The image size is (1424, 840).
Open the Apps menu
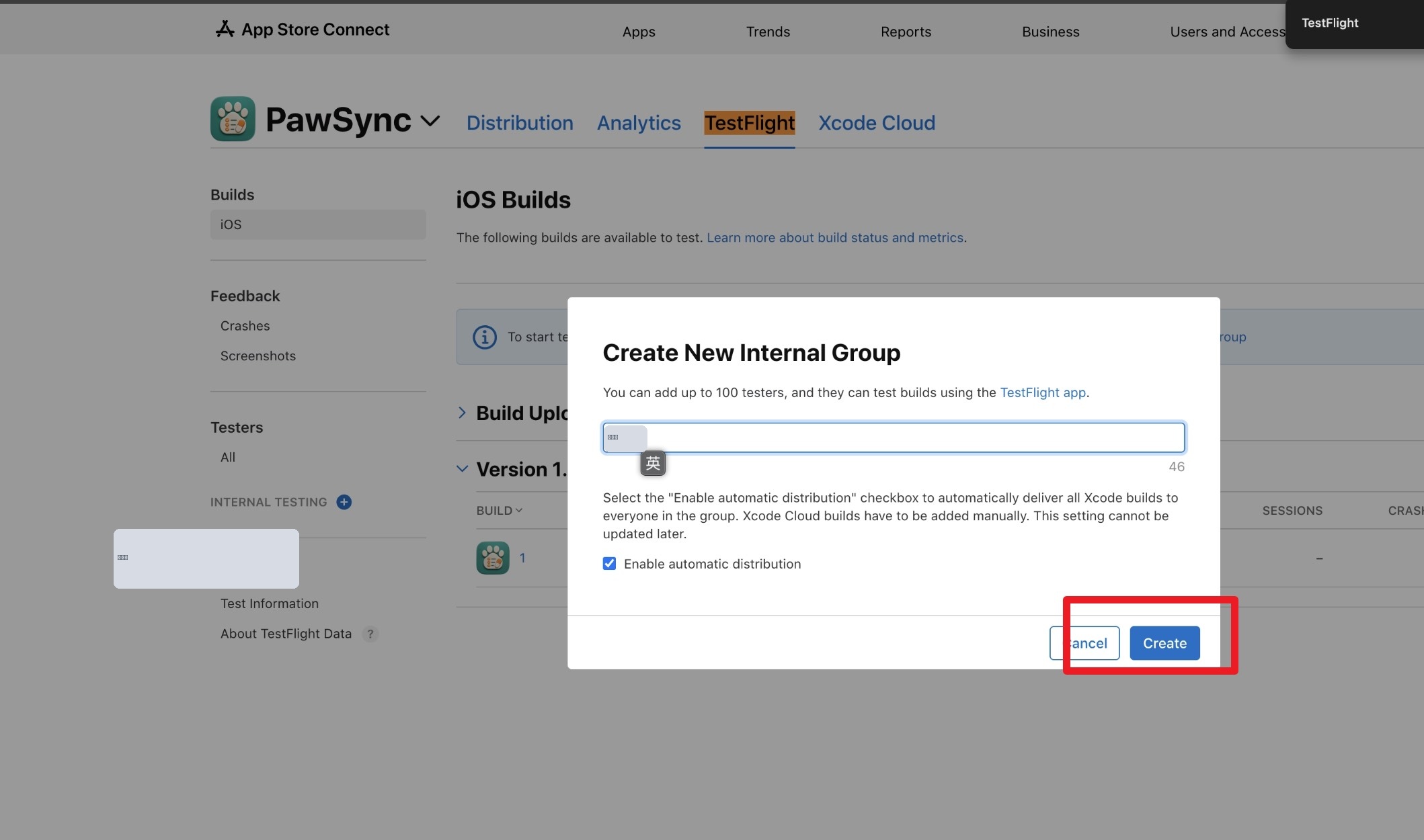coord(639,32)
